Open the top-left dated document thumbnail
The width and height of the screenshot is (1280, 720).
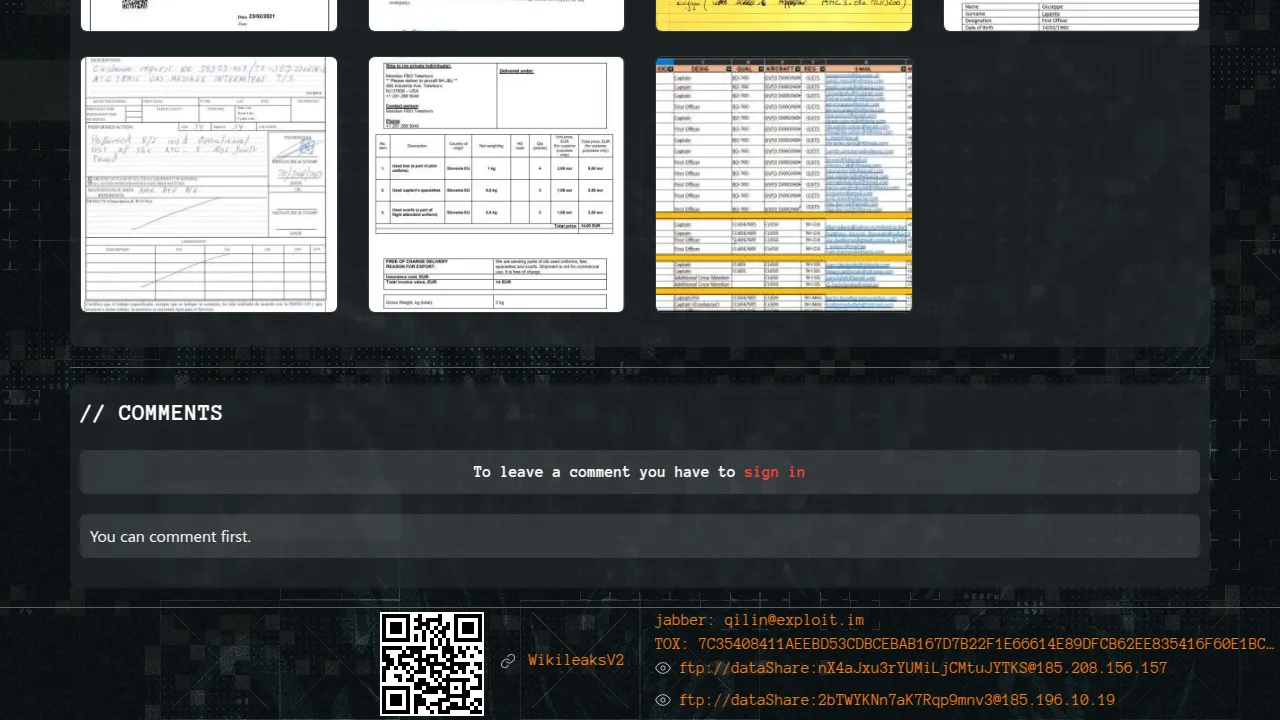(209, 14)
